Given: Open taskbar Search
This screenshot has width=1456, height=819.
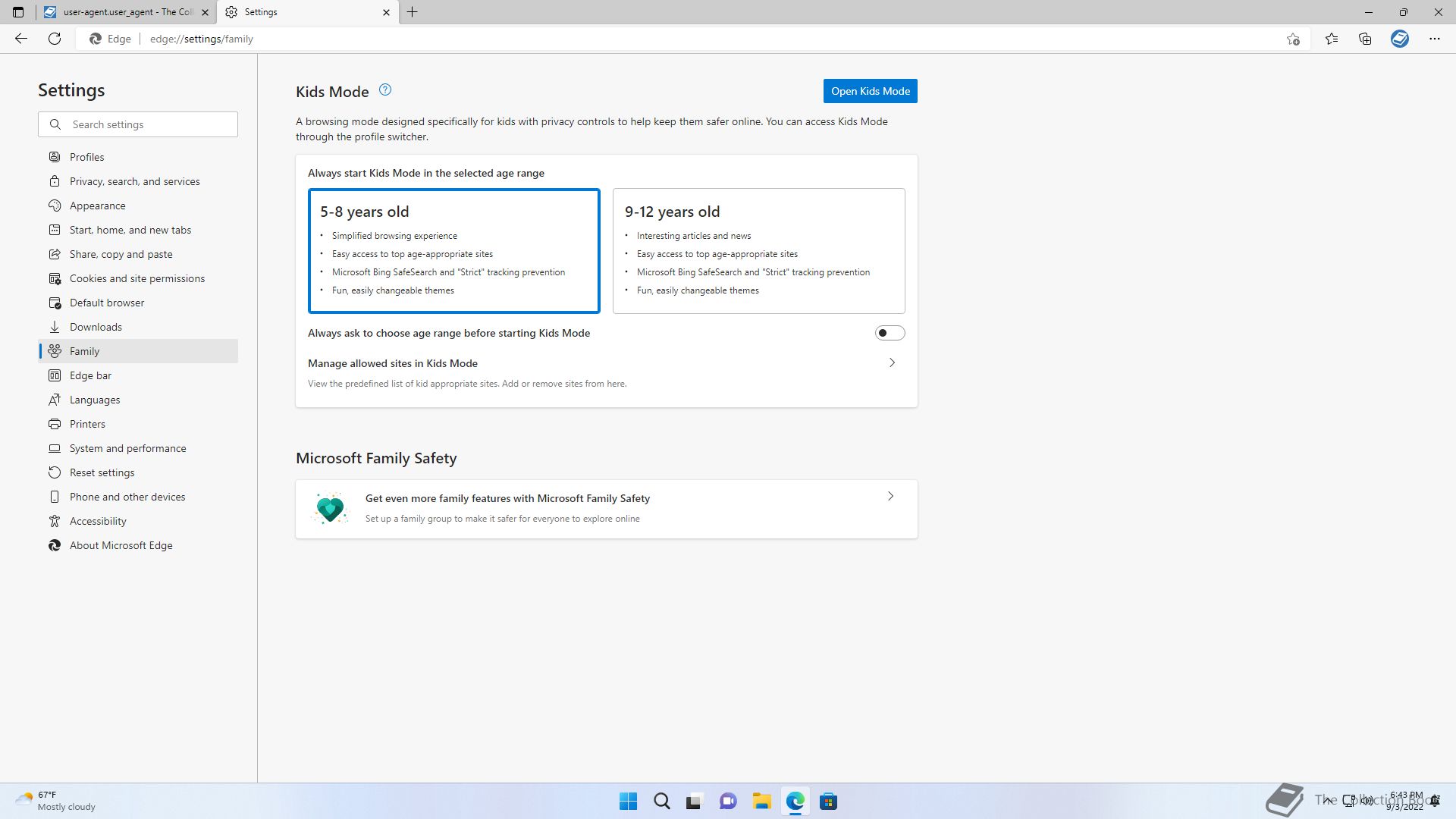Looking at the screenshot, I should coord(662,802).
